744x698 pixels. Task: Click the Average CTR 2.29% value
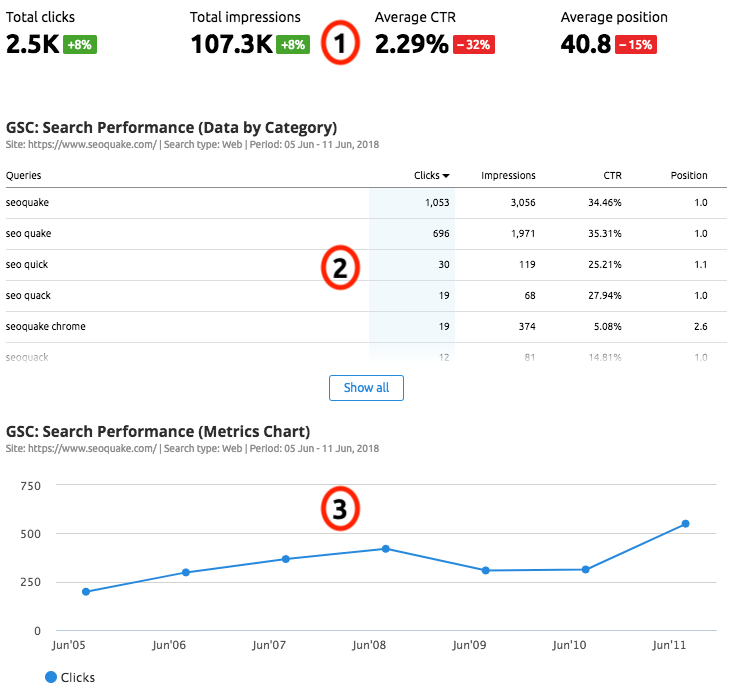411,44
